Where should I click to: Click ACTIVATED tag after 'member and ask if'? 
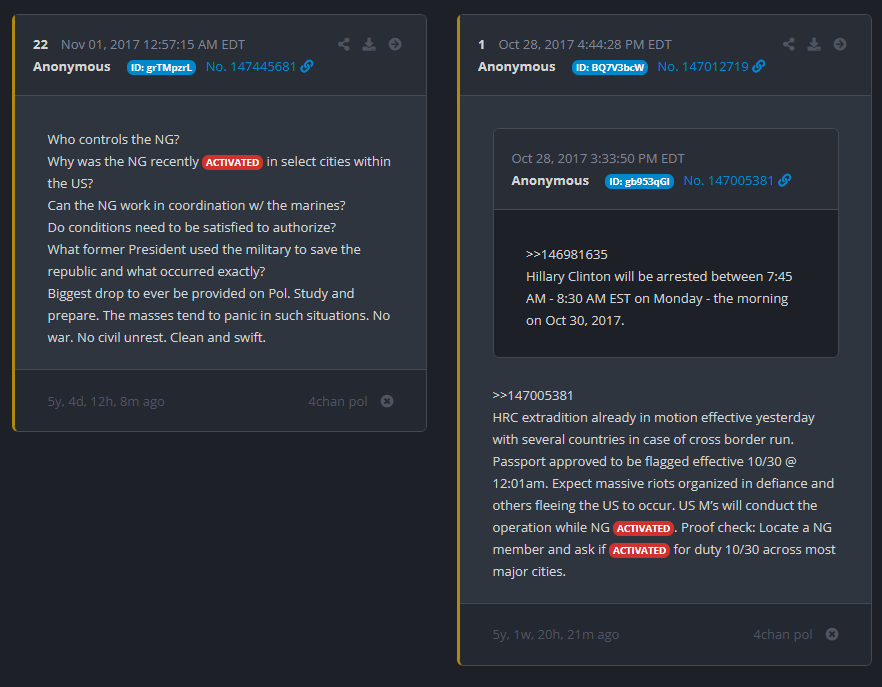640,550
